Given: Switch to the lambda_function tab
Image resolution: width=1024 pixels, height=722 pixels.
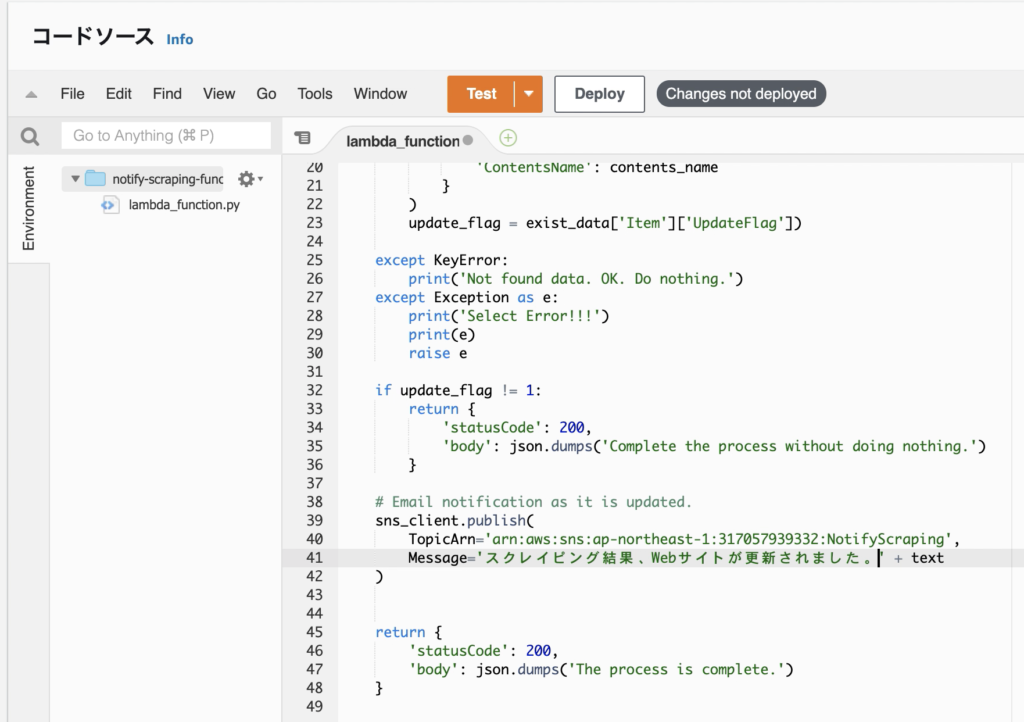Looking at the screenshot, I should tap(403, 141).
